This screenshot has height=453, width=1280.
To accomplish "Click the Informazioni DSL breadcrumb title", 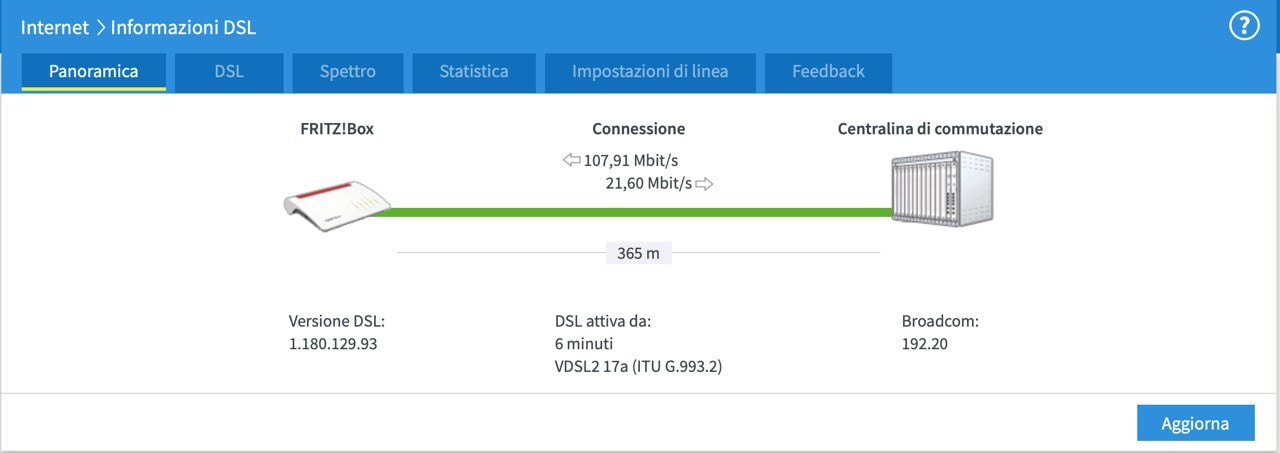I will tap(183, 28).
